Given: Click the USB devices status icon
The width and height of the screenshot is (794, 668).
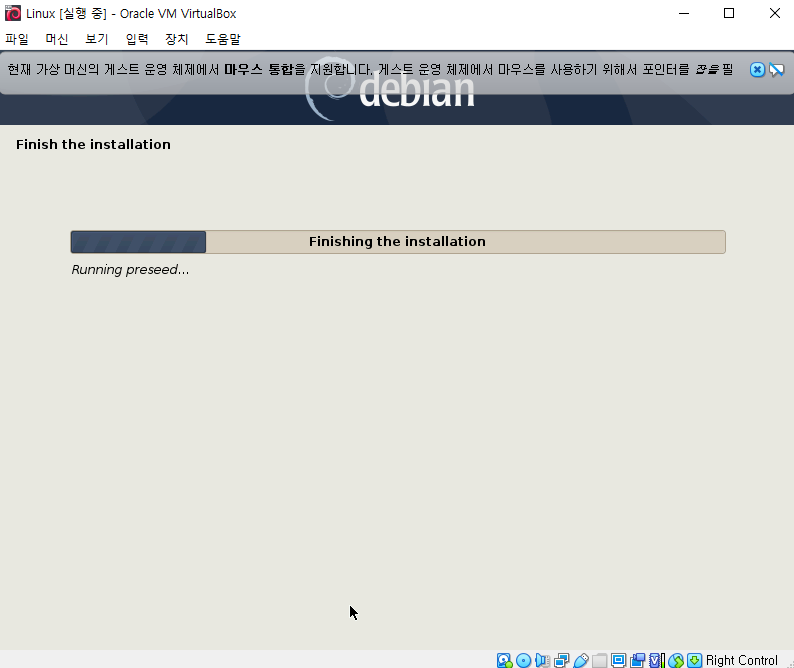Looking at the screenshot, I should click(581, 660).
